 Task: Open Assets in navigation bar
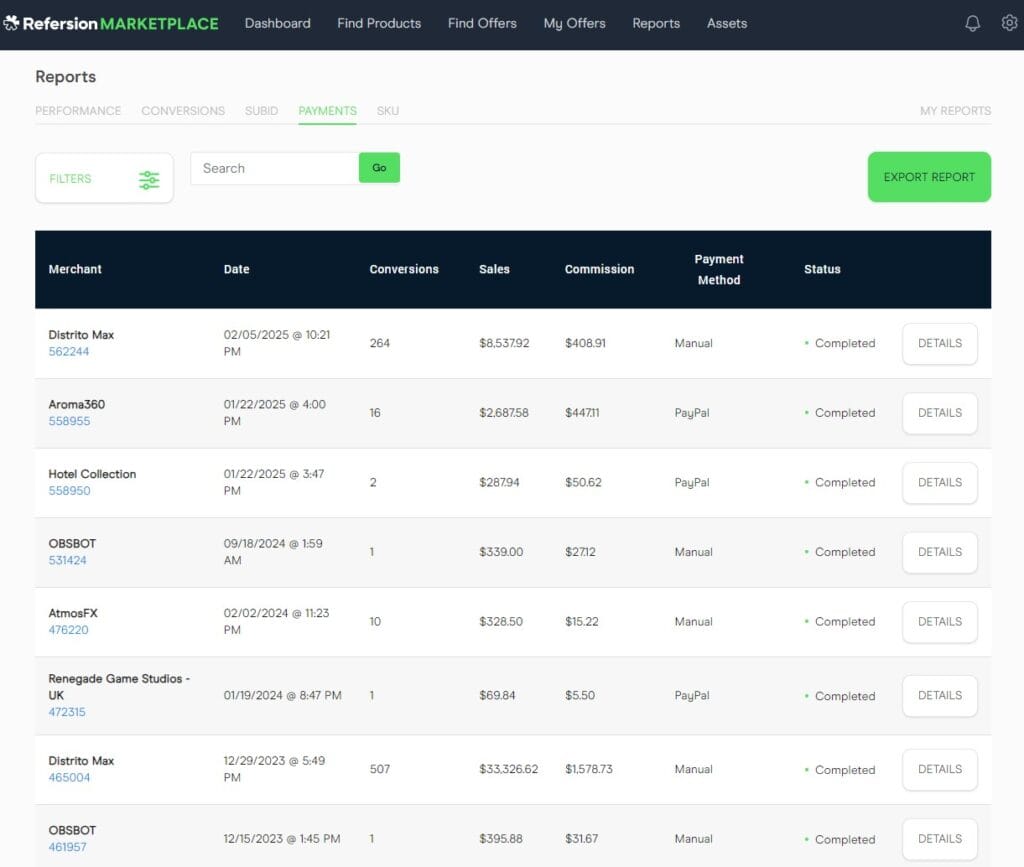[727, 24]
